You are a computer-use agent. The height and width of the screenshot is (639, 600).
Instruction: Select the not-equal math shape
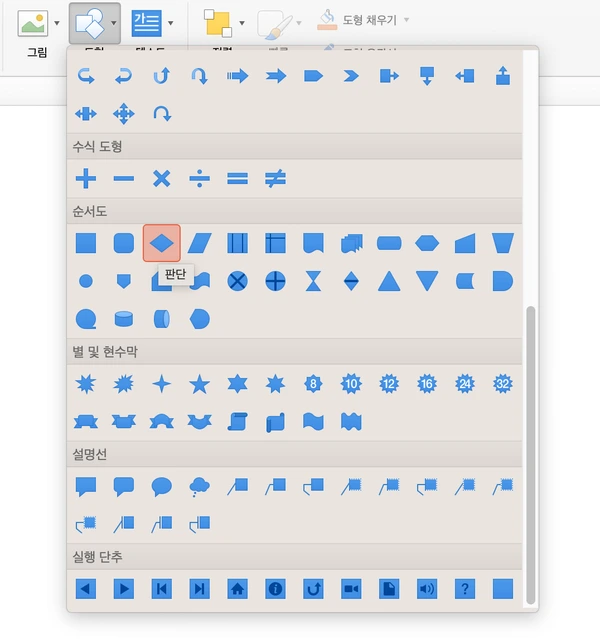pos(276,178)
